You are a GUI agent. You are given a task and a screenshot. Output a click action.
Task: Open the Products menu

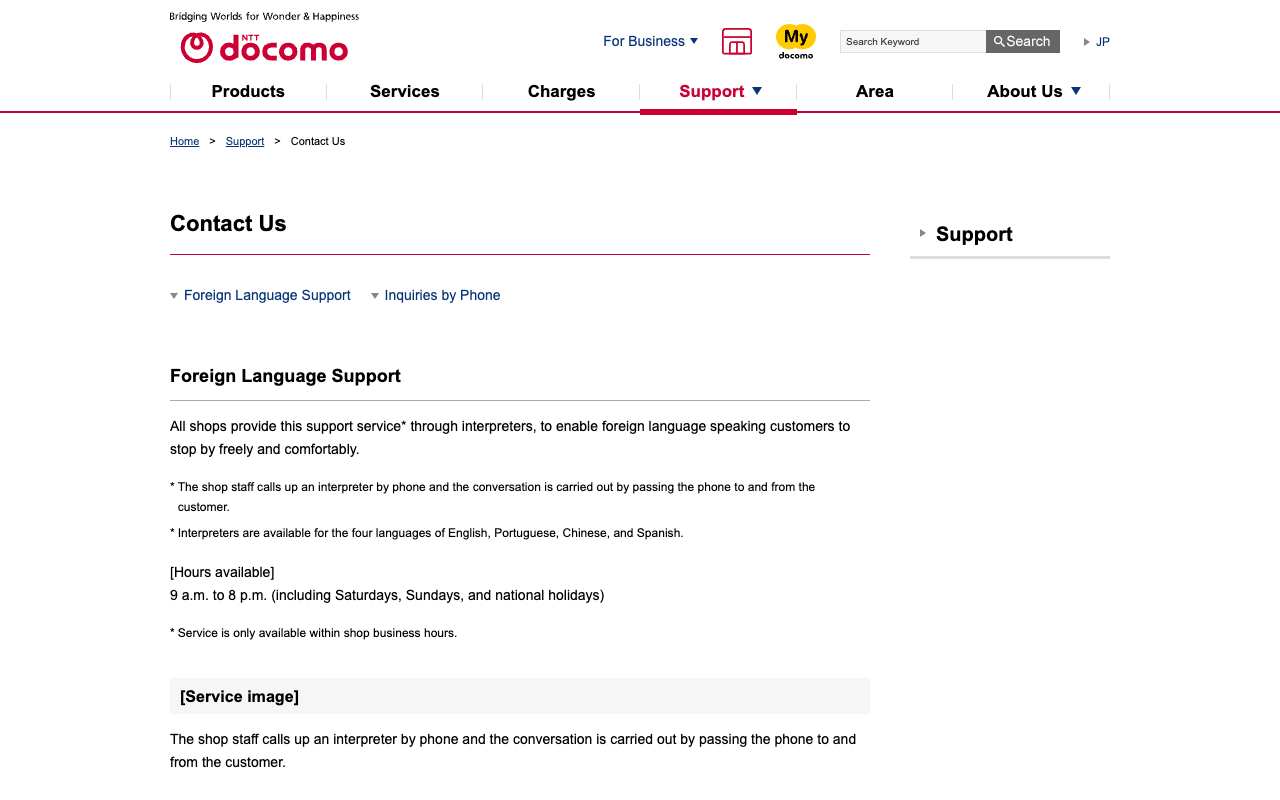point(248,91)
